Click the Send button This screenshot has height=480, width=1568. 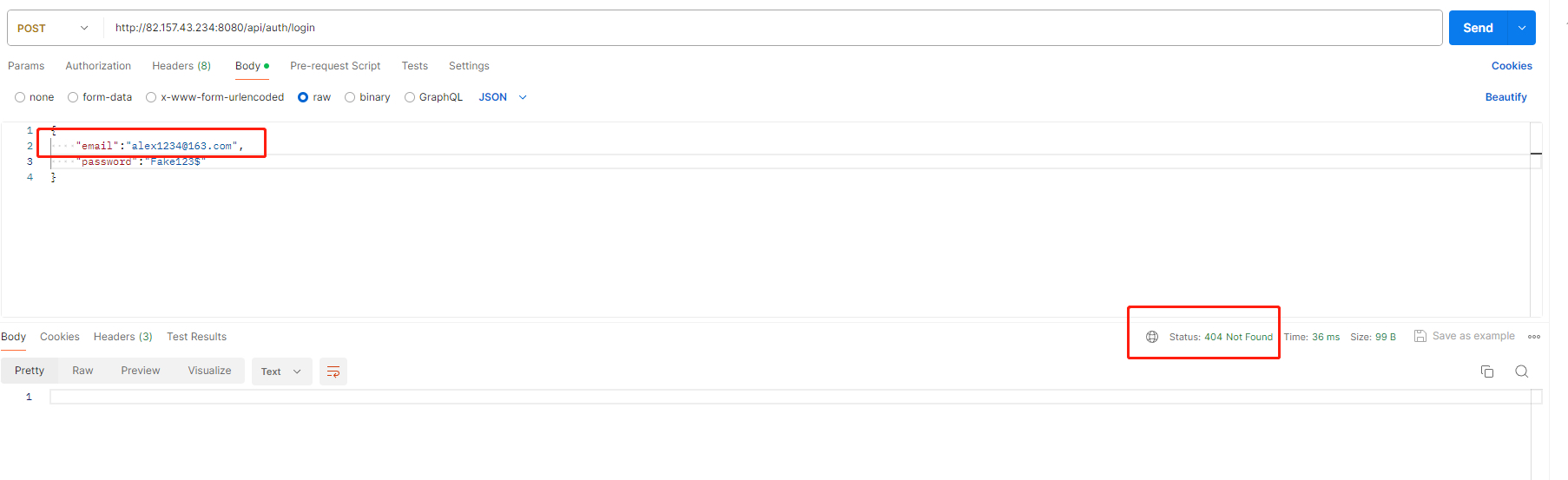(1479, 28)
